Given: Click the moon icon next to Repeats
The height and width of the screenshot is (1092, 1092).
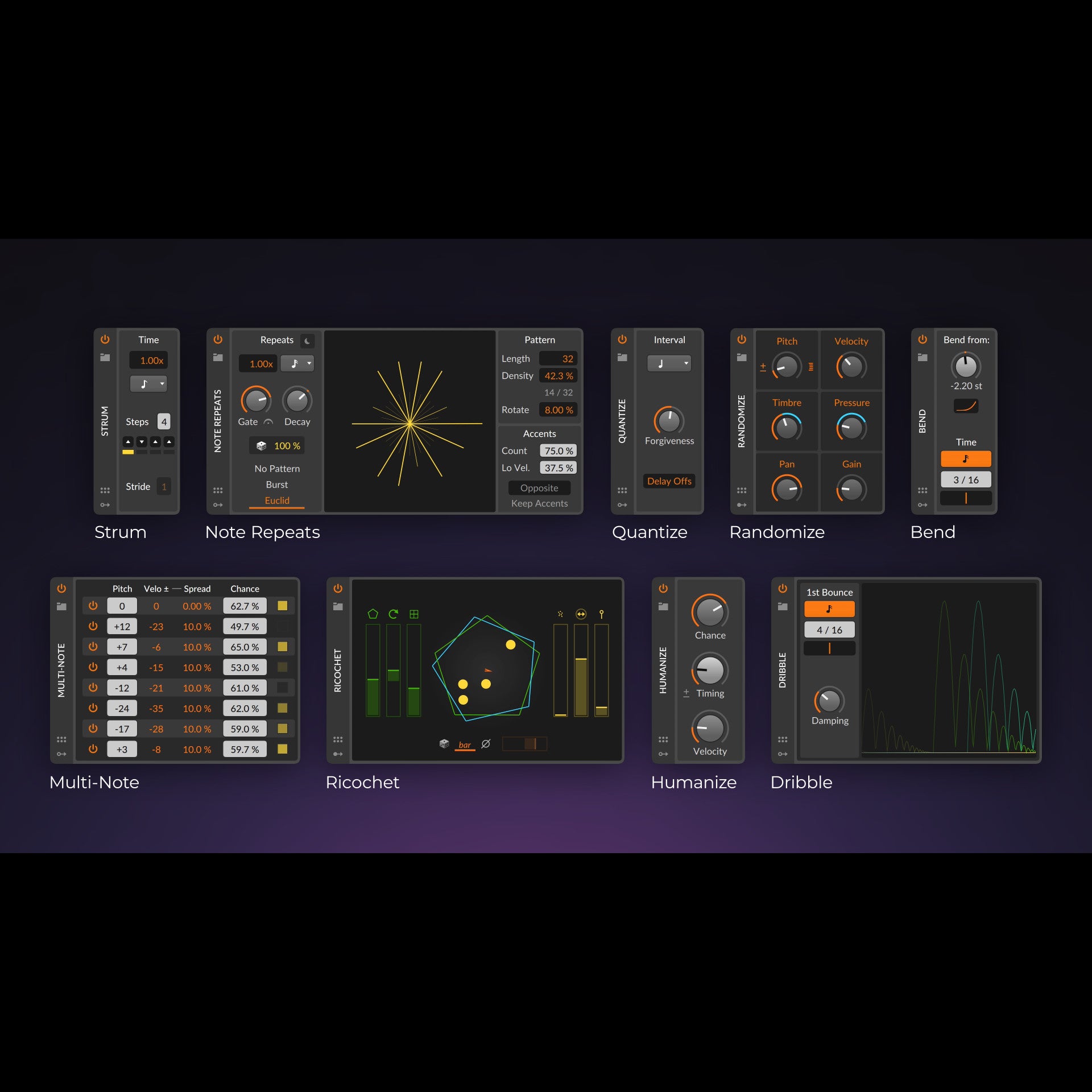Looking at the screenshot, I should point(308,341).
